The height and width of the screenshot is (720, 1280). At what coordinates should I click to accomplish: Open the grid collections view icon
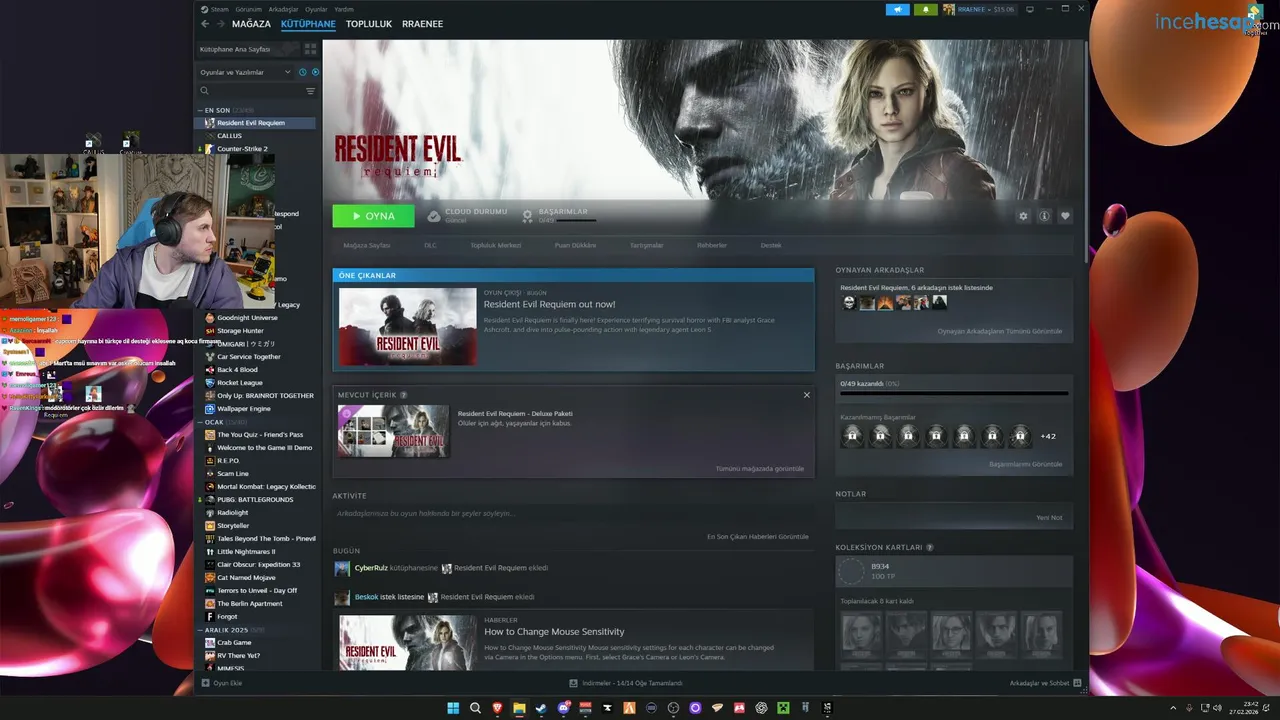(310, 48)
